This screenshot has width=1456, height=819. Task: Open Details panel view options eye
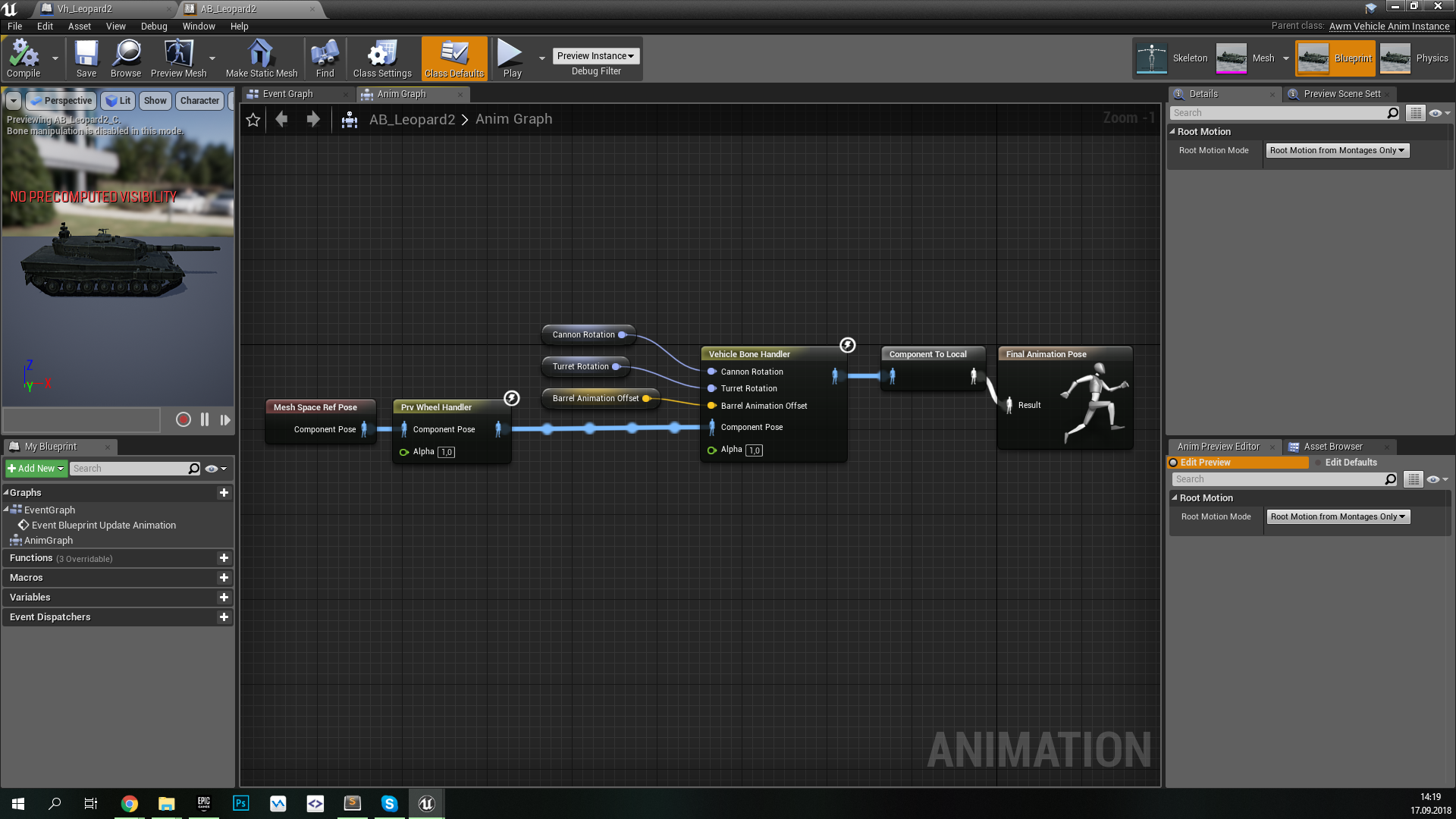pos(1439,113)
